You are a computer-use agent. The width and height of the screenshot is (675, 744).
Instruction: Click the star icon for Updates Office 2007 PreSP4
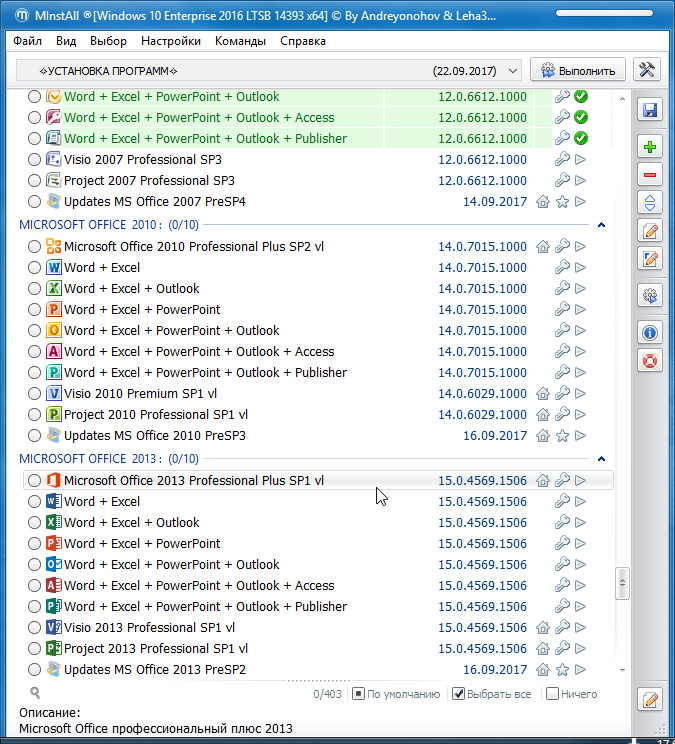(x=562, y=202)
